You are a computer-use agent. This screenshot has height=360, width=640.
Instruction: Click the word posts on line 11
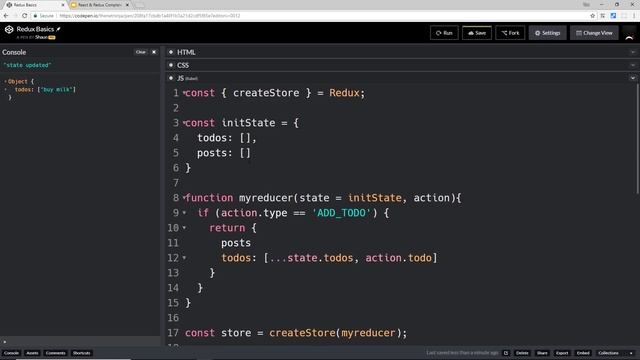tap(236, 243)
